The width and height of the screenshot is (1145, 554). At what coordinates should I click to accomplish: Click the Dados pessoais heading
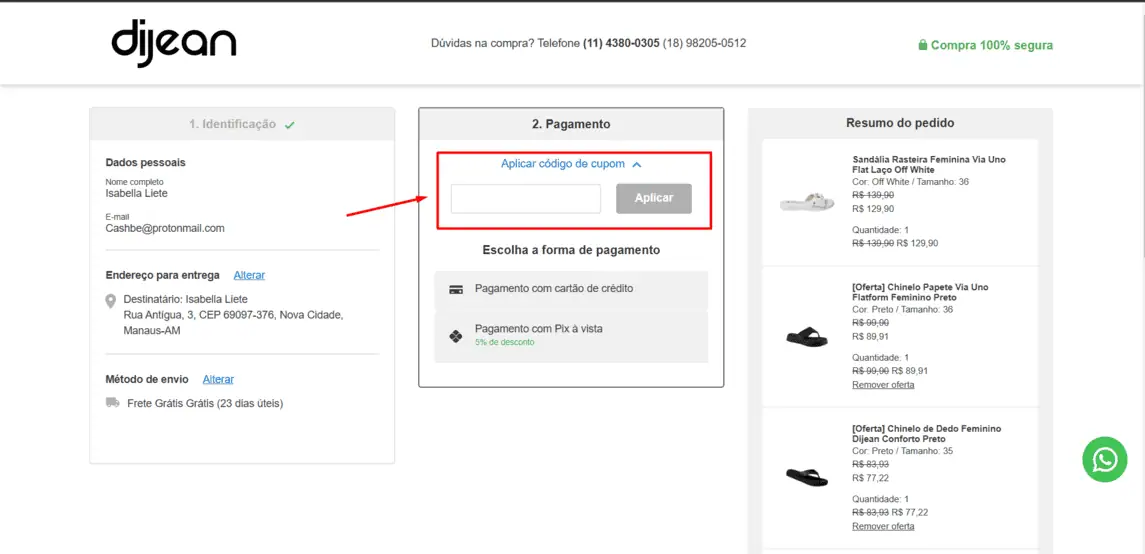tap(145, 163)
